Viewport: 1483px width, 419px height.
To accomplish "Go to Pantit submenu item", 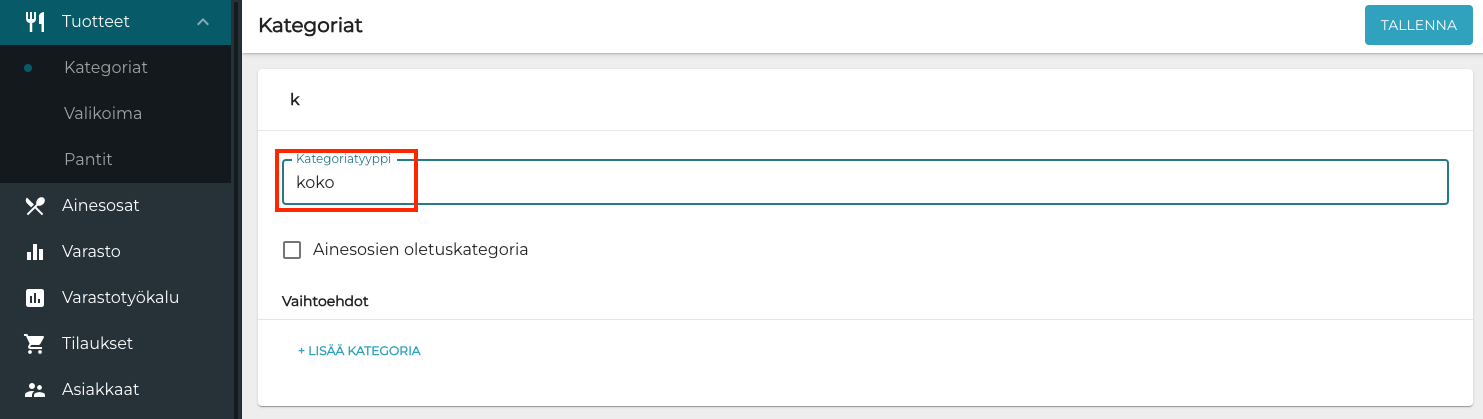I will (88, 160).
